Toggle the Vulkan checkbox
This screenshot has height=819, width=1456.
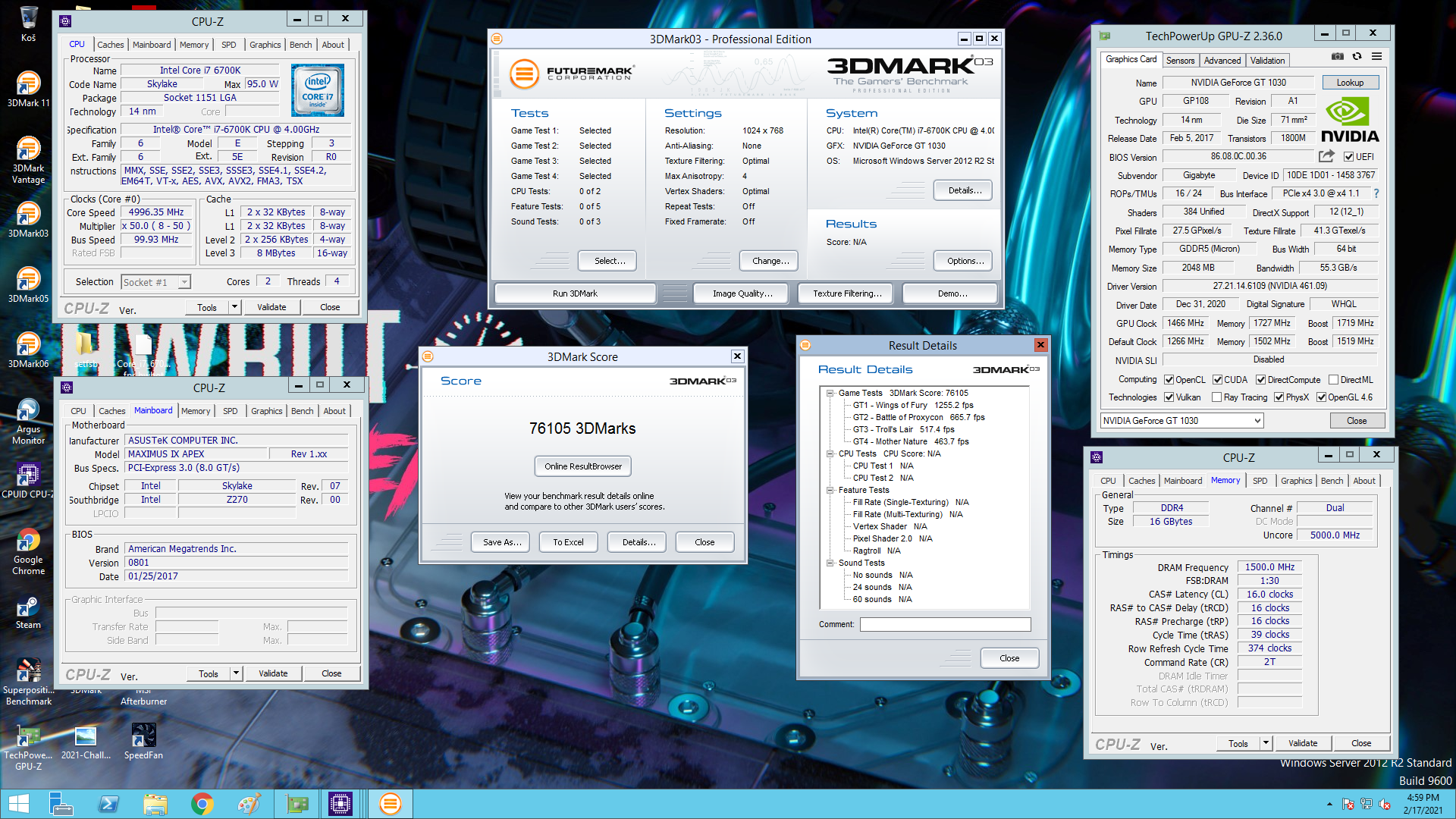1169,397
